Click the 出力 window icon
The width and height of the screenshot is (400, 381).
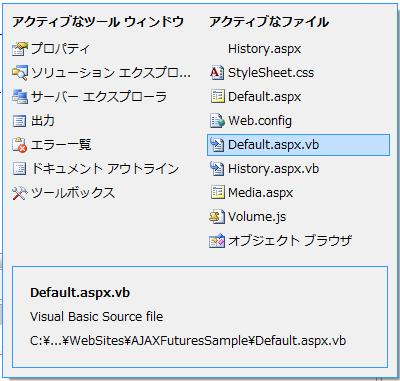pos(19,121)
